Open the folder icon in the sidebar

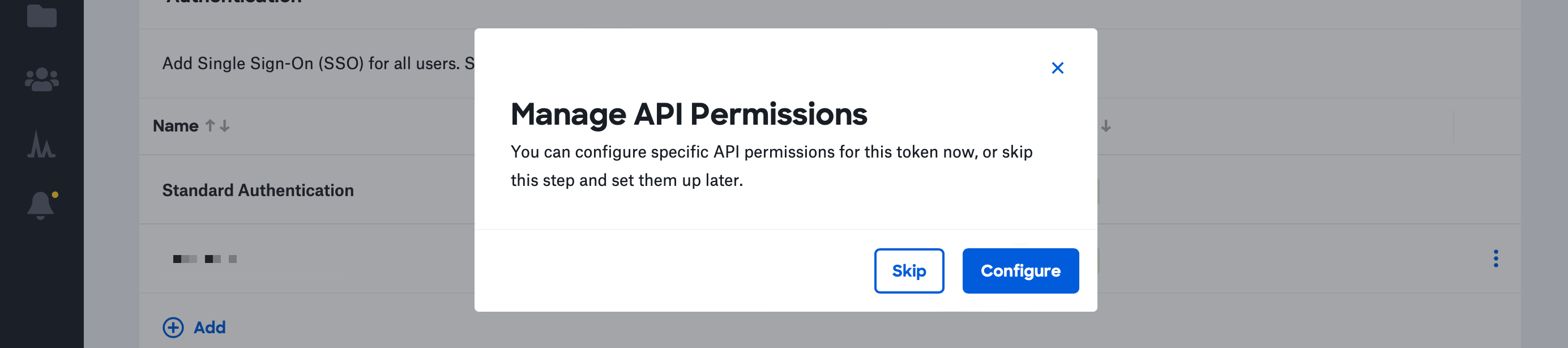tap(42, 15)
